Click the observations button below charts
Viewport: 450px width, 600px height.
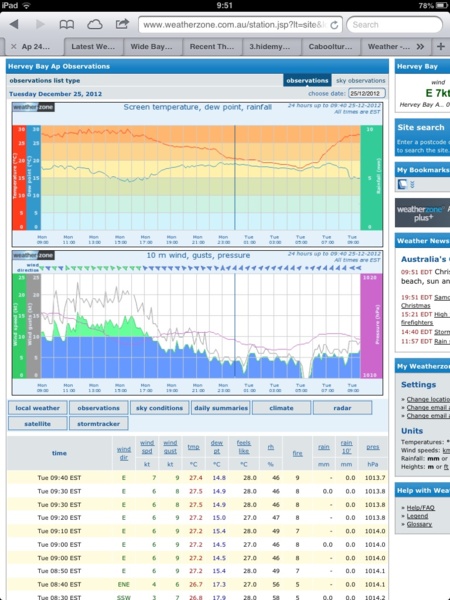click(x=98, y=408)
